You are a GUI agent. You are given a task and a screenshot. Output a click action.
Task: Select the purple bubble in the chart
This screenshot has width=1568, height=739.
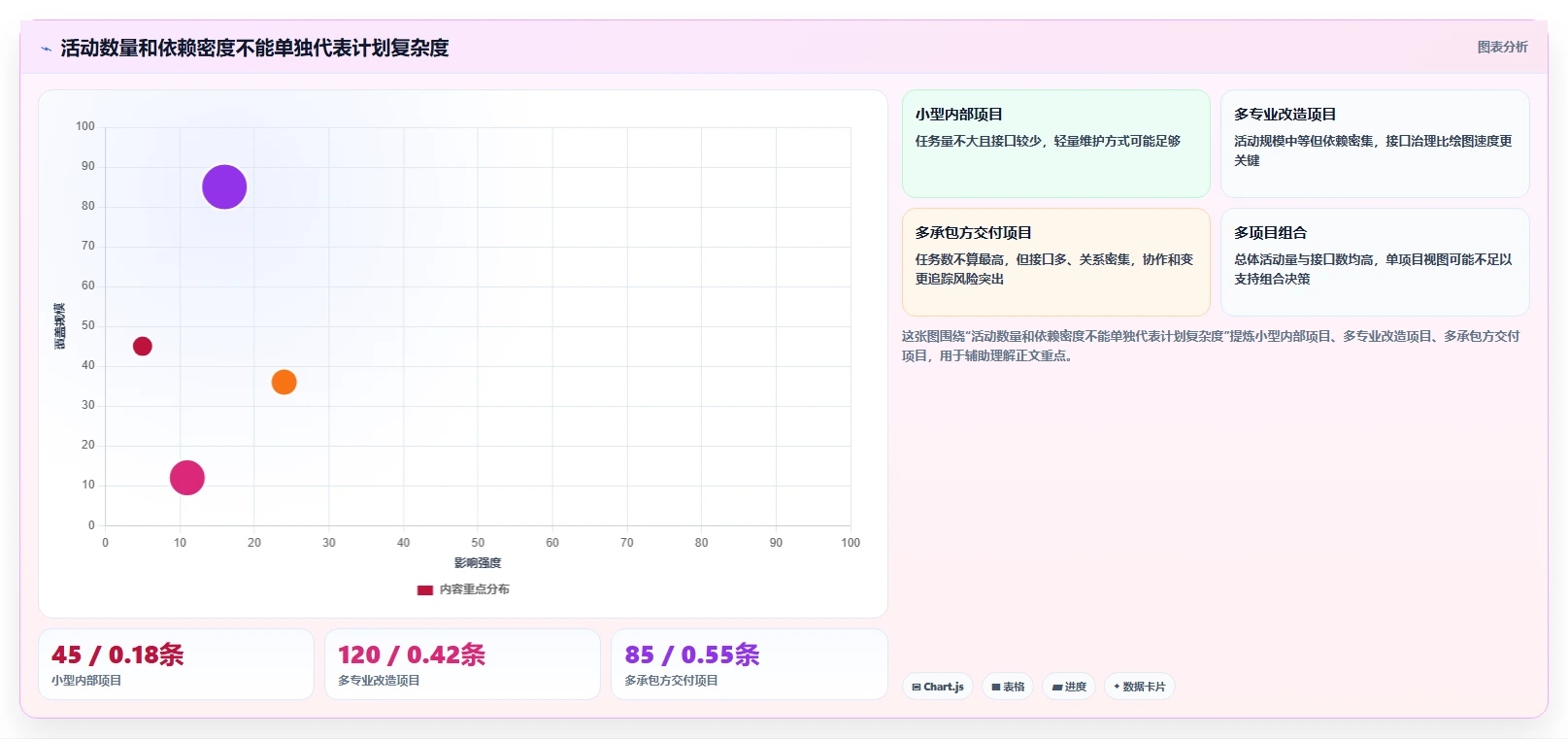coord(224,186)
